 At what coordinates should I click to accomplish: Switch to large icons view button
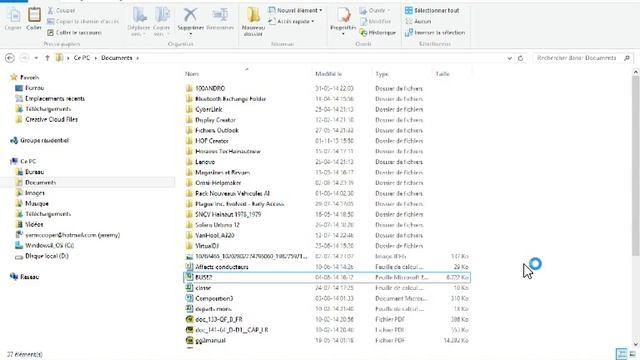[x=633, y=354]
